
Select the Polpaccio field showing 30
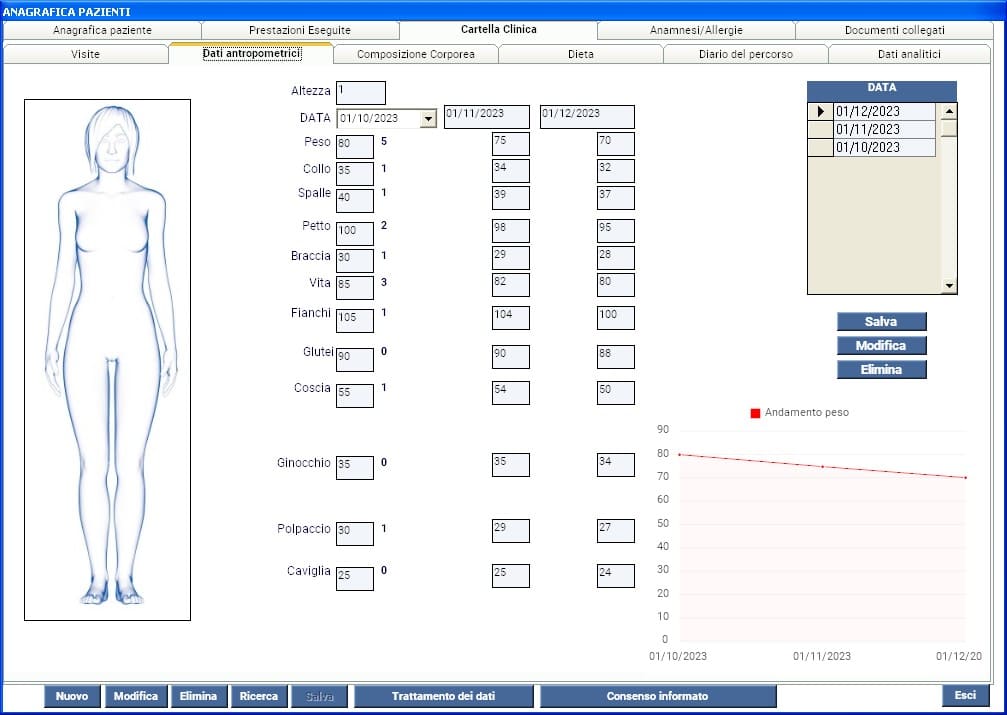pyautogui.click(x=355, y=534)
